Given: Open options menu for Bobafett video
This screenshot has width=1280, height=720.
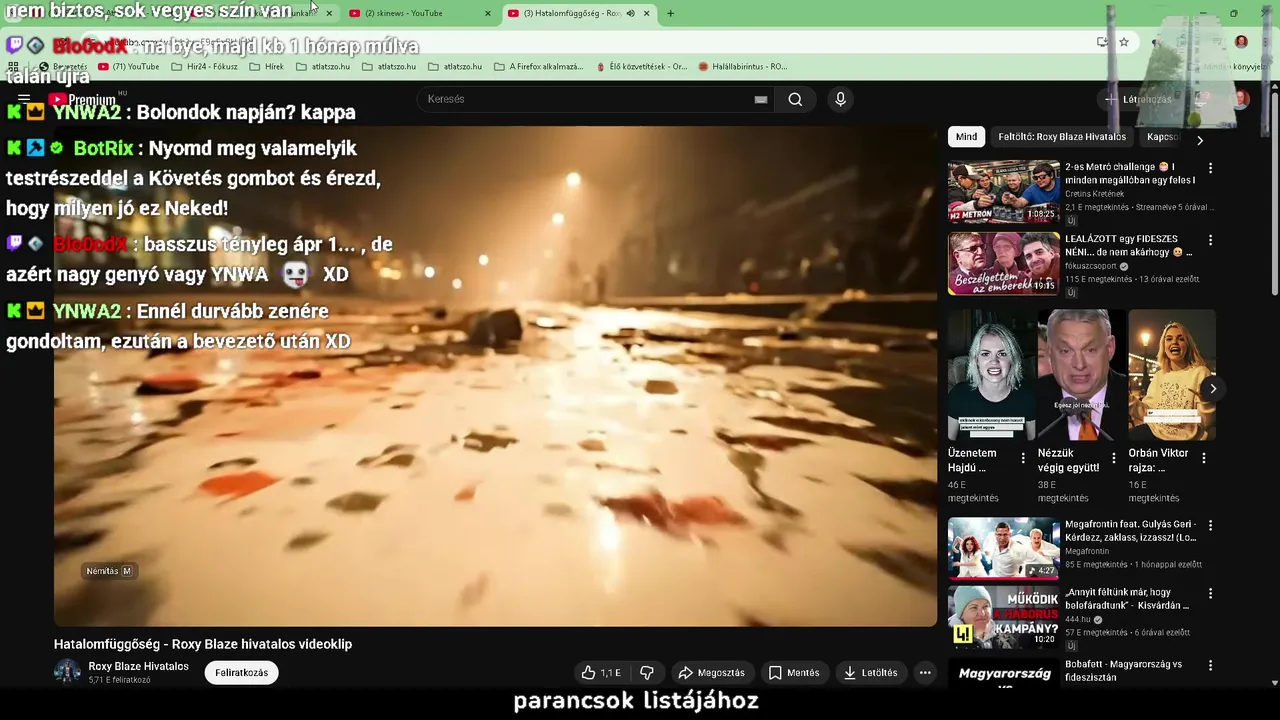Looking at the screenshot, I should pyautogui.click(x=1210, y=666).
